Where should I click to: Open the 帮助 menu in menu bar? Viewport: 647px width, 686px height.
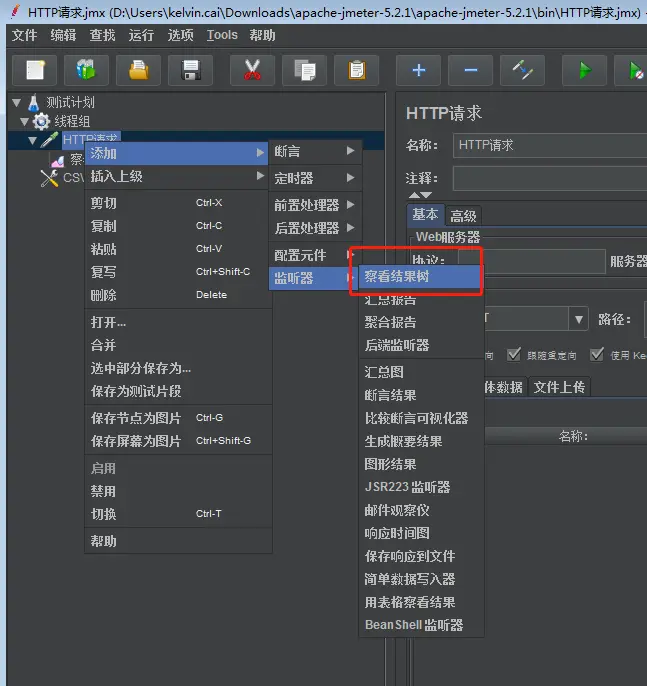coord(262,35)
